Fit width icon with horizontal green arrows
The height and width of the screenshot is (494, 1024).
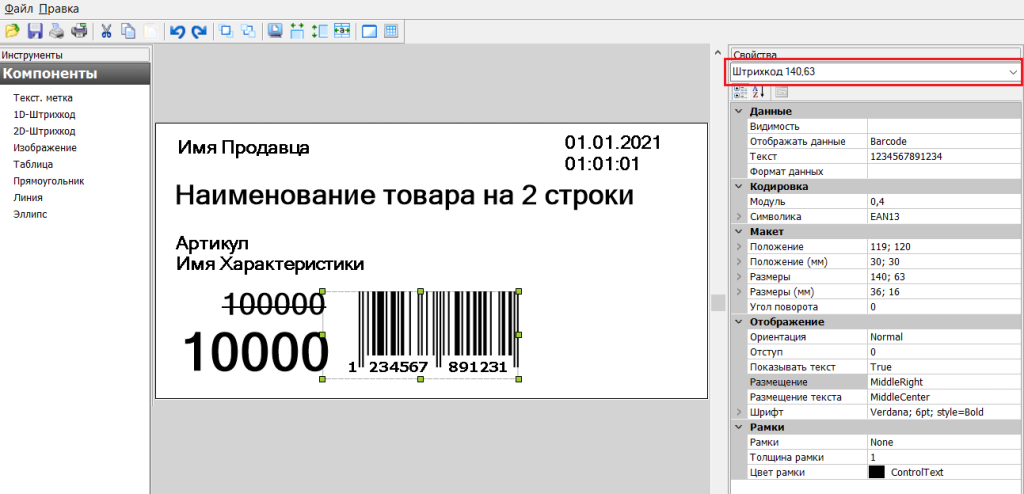coord(298,31)
